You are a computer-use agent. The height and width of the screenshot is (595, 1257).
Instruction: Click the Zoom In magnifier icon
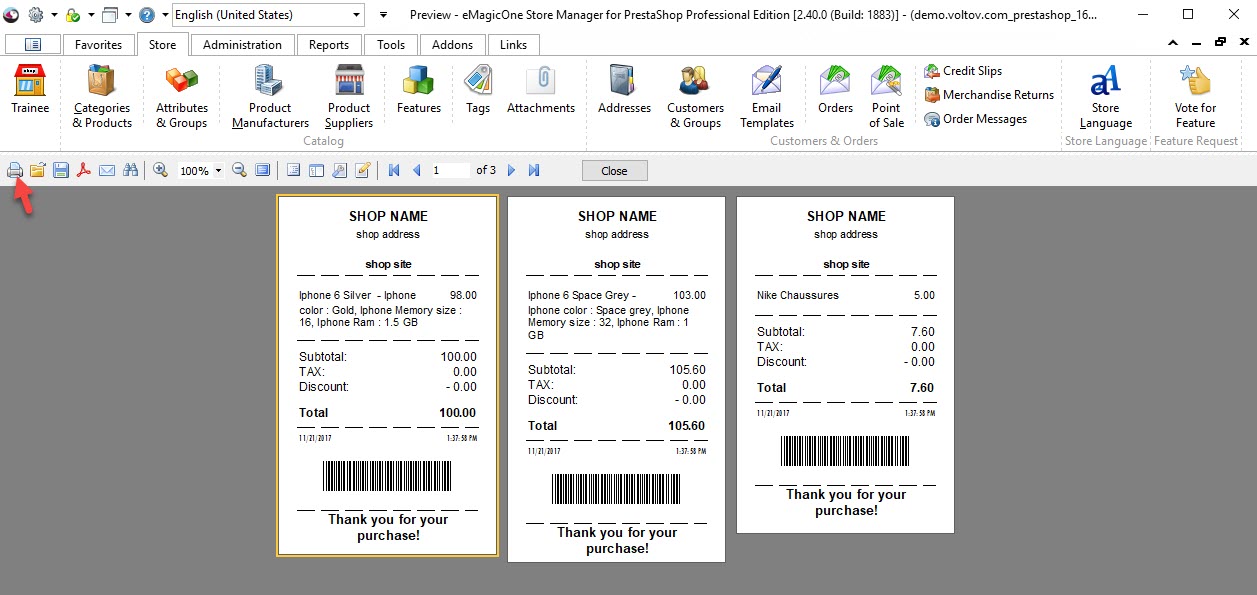(x=160, y=169)
